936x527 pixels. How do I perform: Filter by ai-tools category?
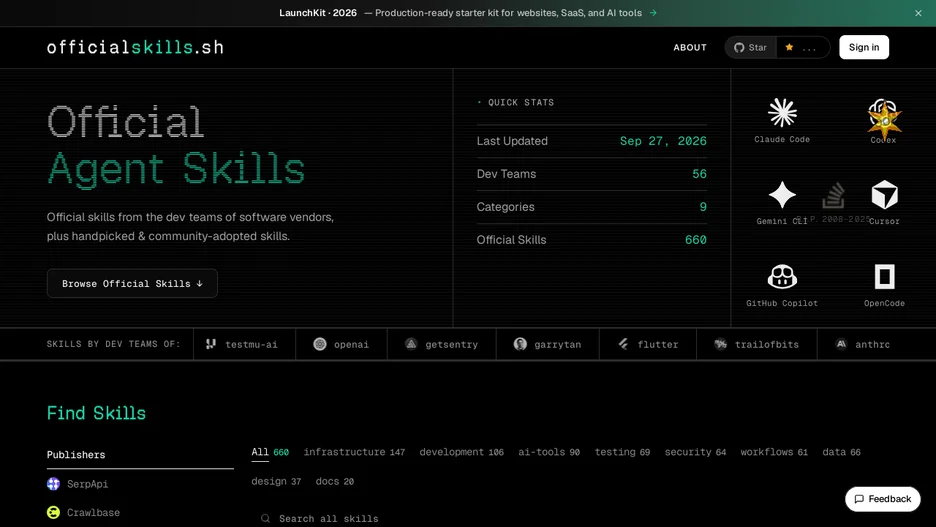pyautogui.click(x=549, y=452)
